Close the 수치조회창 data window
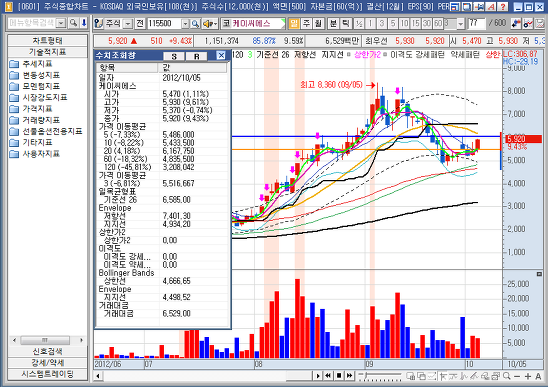 (x=221, y=56)
